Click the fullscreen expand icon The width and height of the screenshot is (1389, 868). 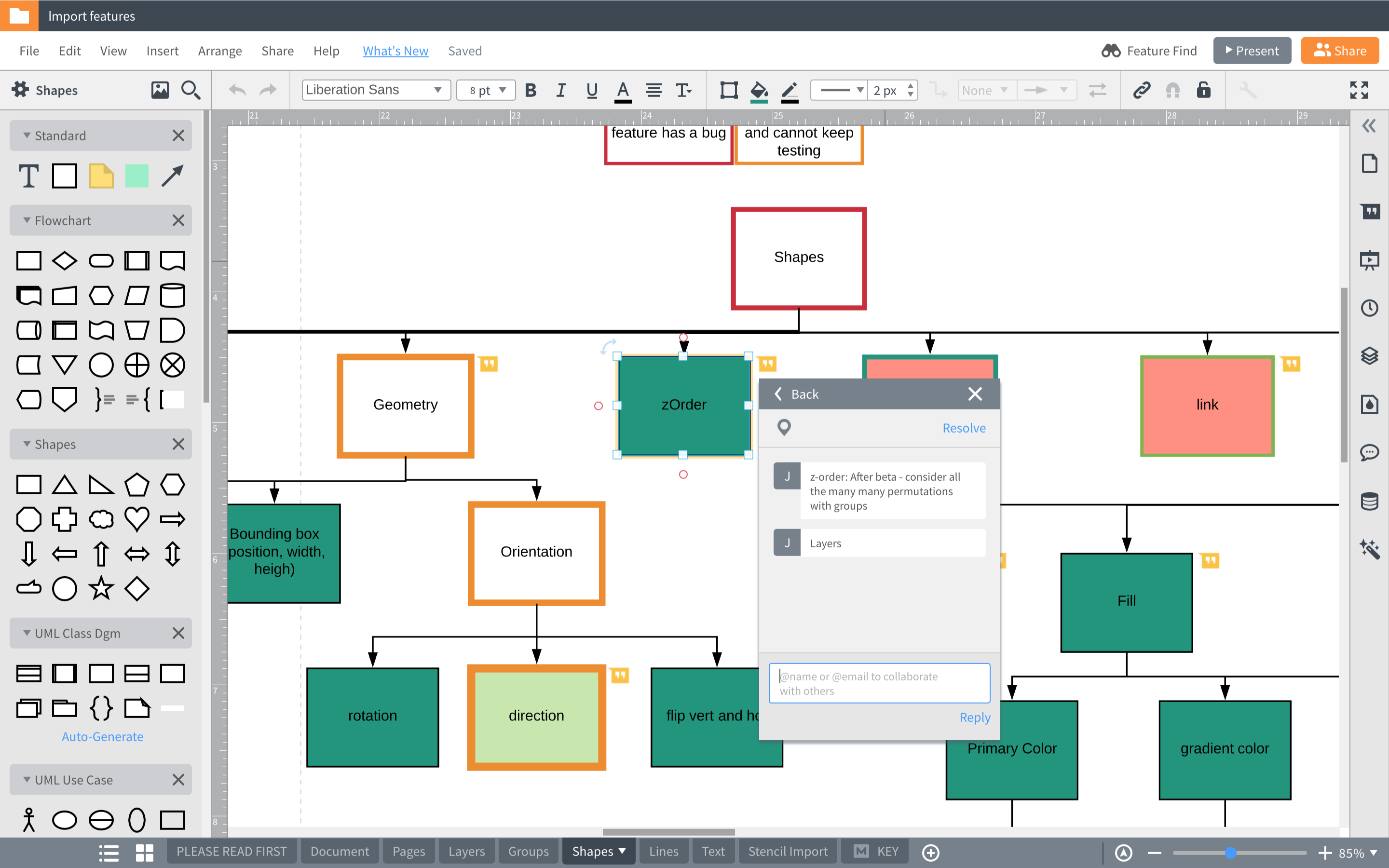click(1359, 90)
